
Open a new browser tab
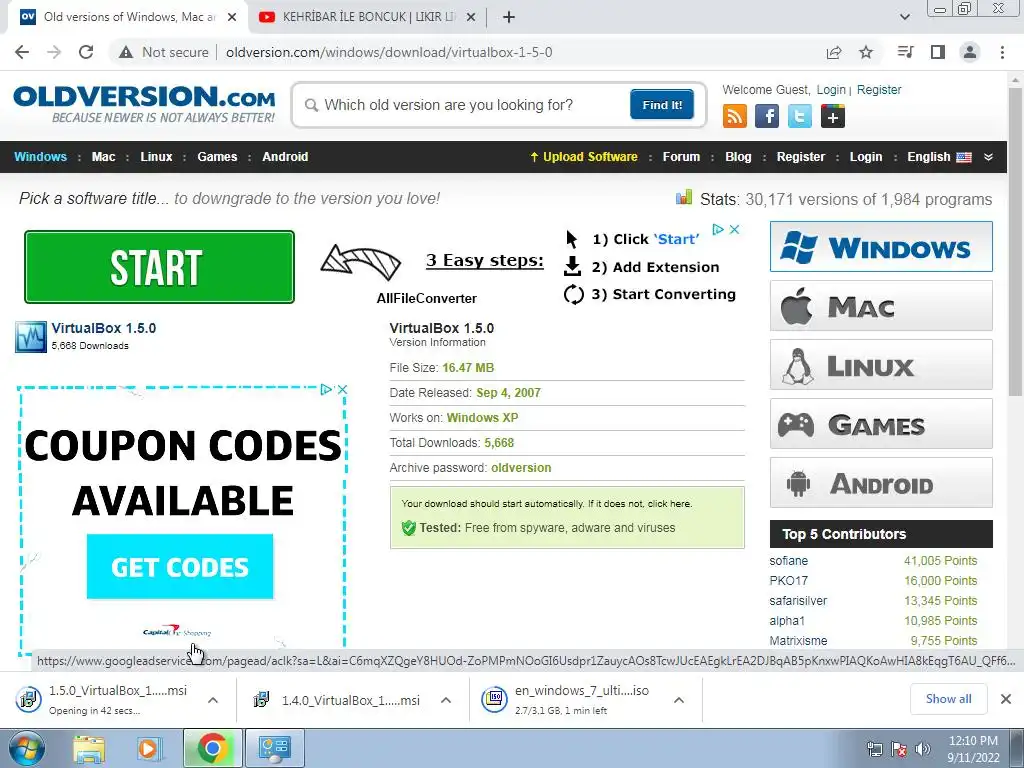(509, 17)
